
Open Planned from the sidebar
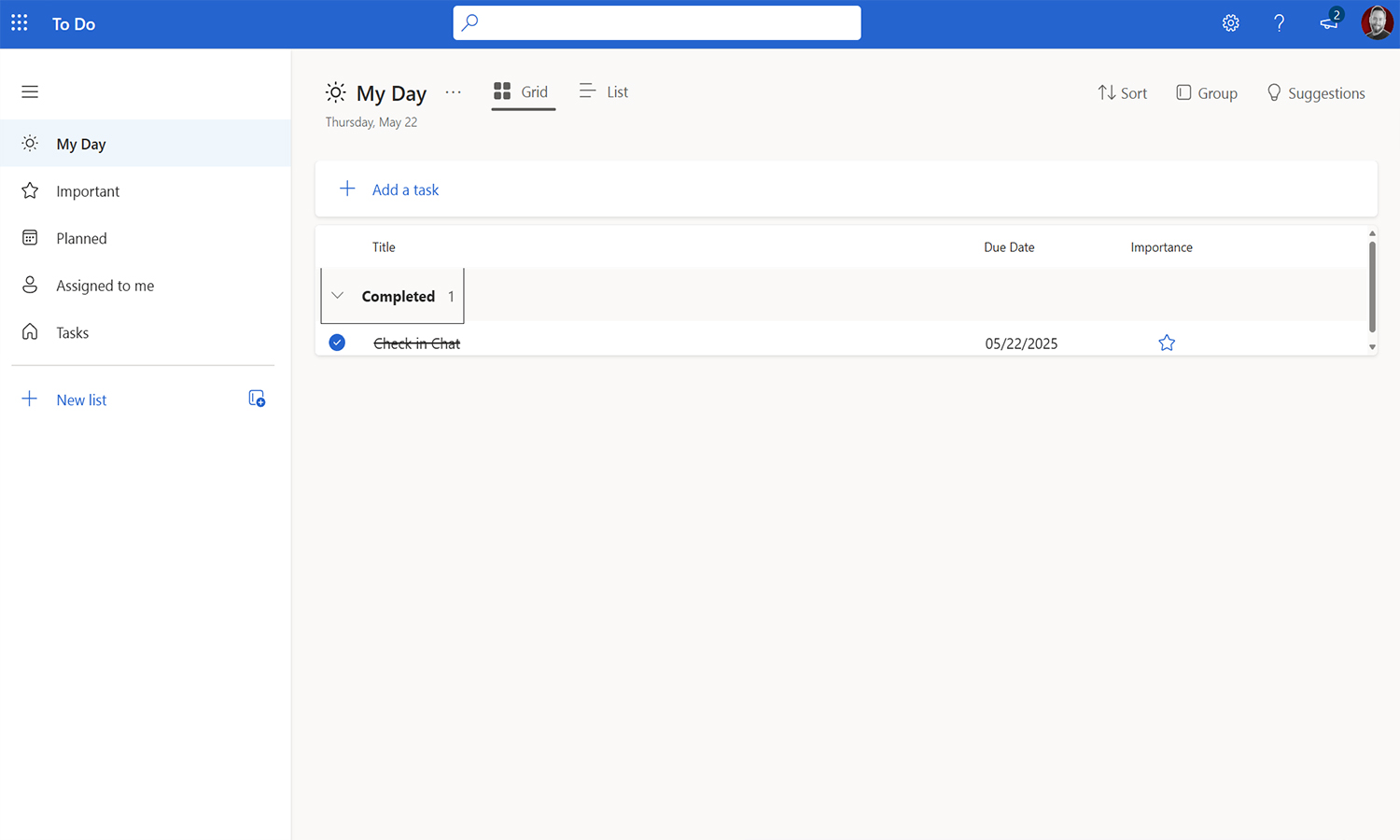30,237
